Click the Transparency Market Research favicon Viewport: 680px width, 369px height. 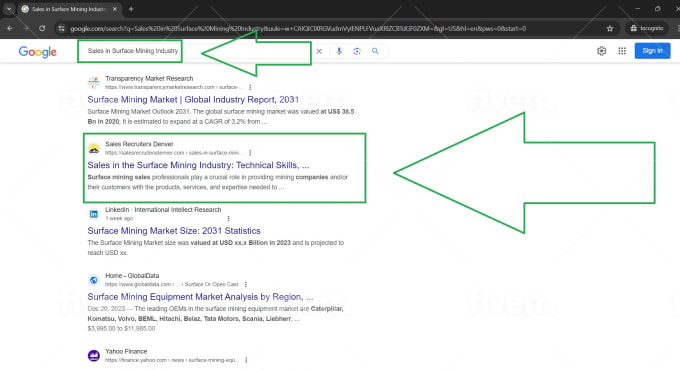[x=94, y=82]
